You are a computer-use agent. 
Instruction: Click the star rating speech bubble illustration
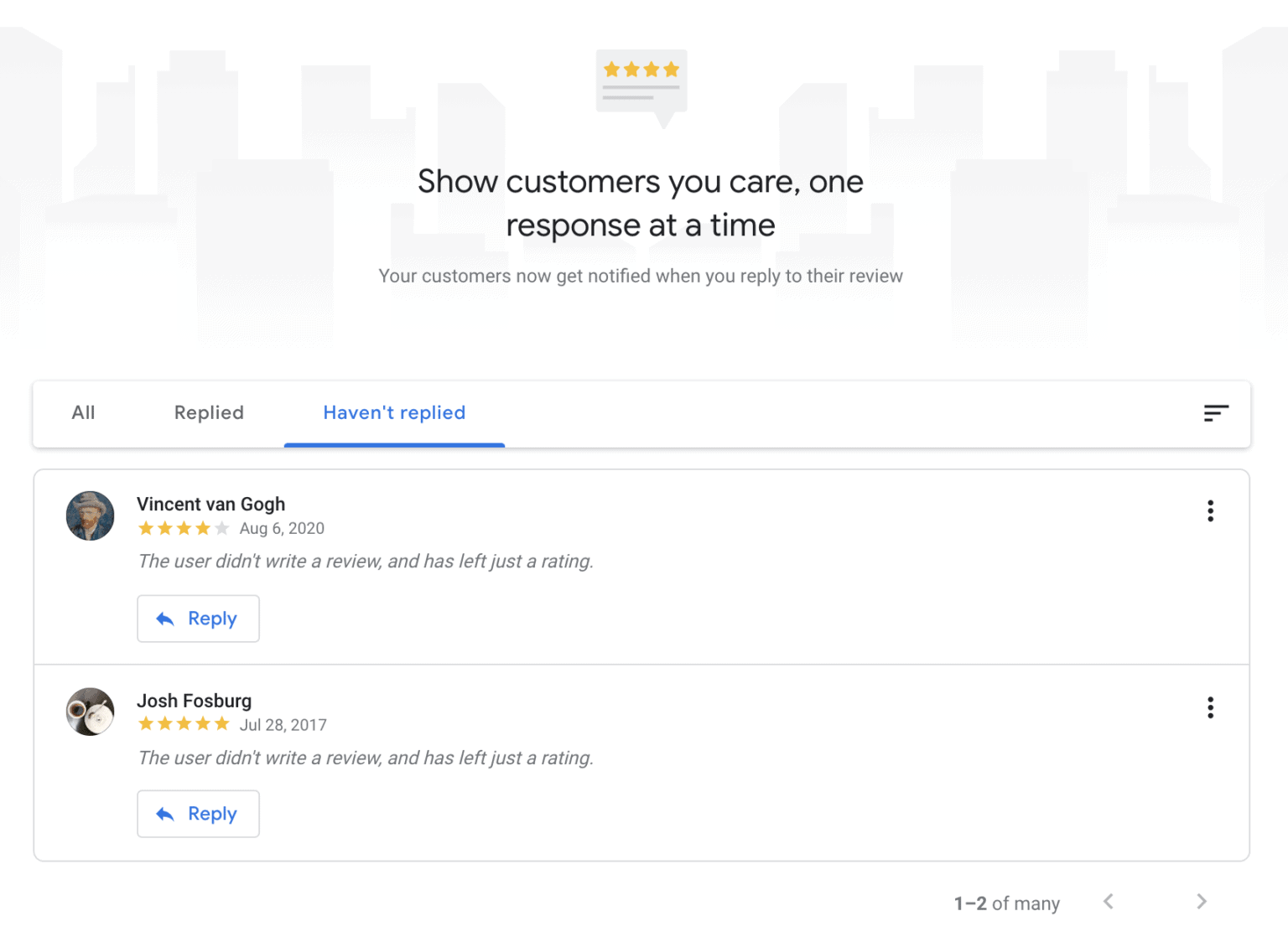(x=641, y=84)
